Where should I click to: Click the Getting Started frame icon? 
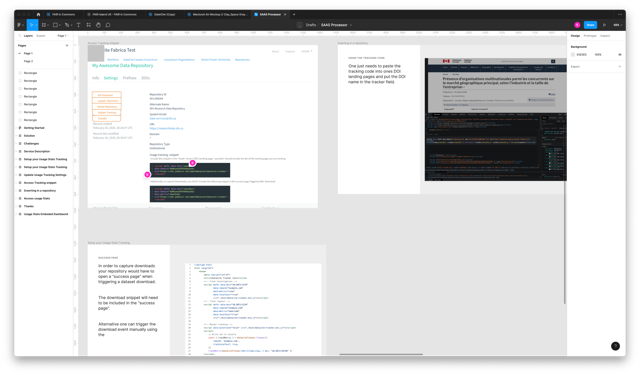click(20, 128)
